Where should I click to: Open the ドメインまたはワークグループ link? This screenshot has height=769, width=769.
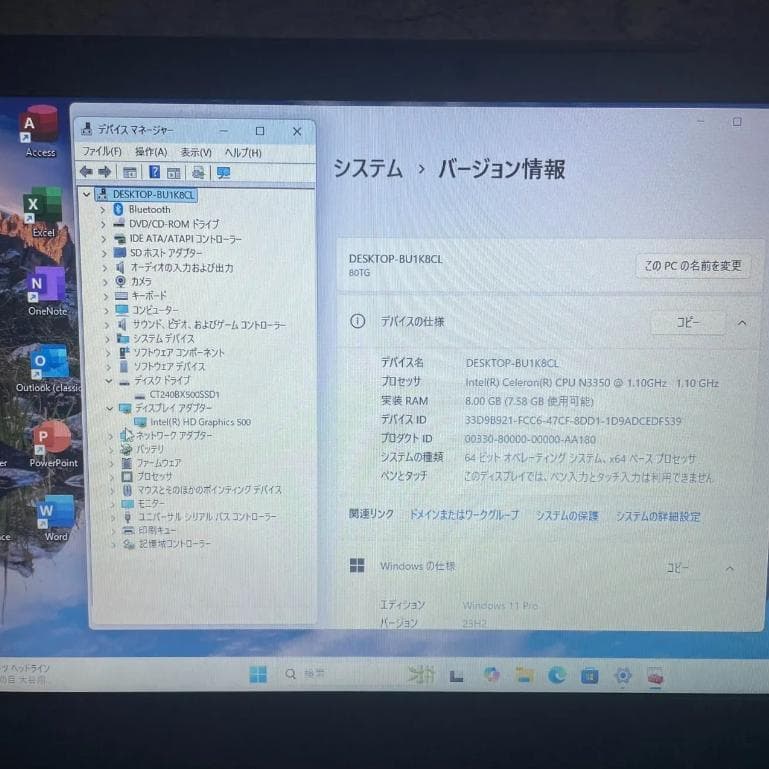pos(464,514)
